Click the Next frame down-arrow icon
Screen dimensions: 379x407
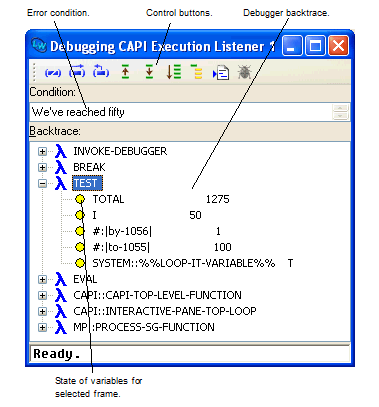pyautogui.click(x=149, y=72)
